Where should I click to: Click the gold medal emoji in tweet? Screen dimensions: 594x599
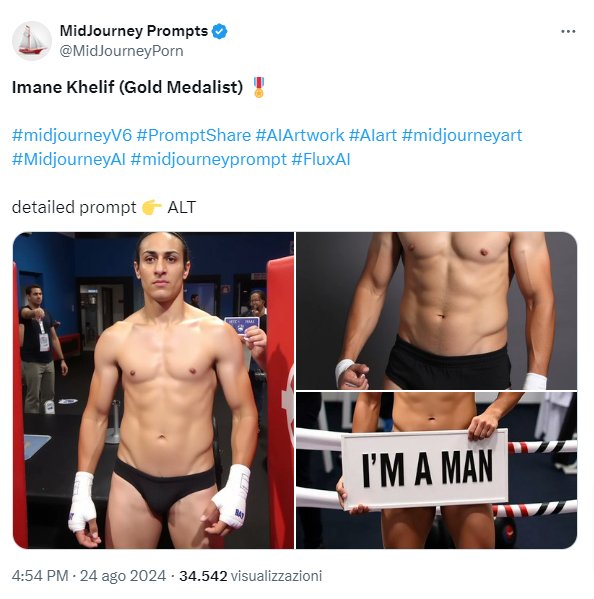pyautogui.click(x=259, y=87)
